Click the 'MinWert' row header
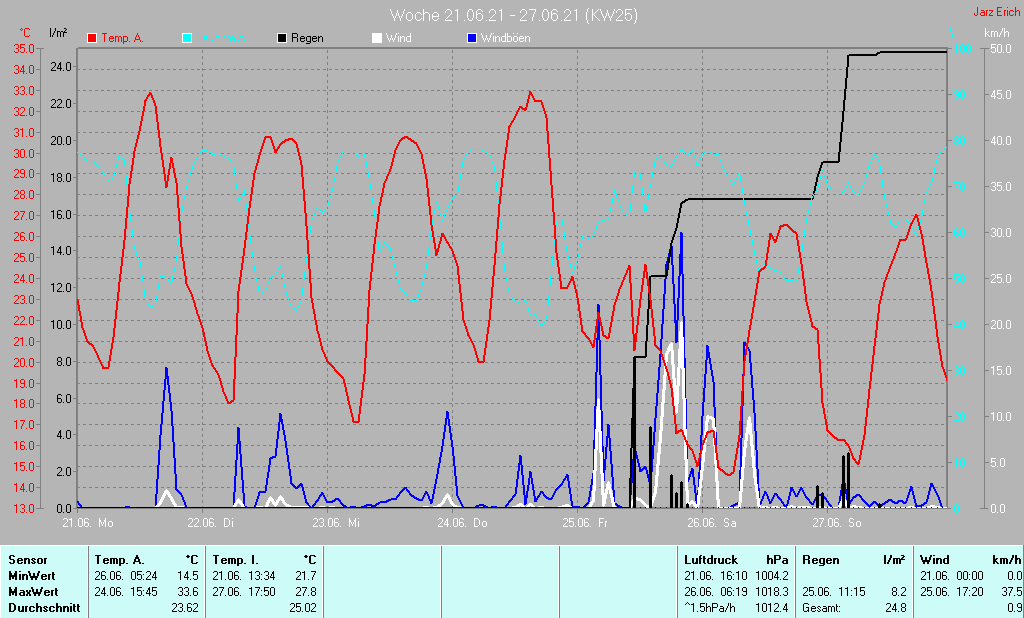 point(31,576)
